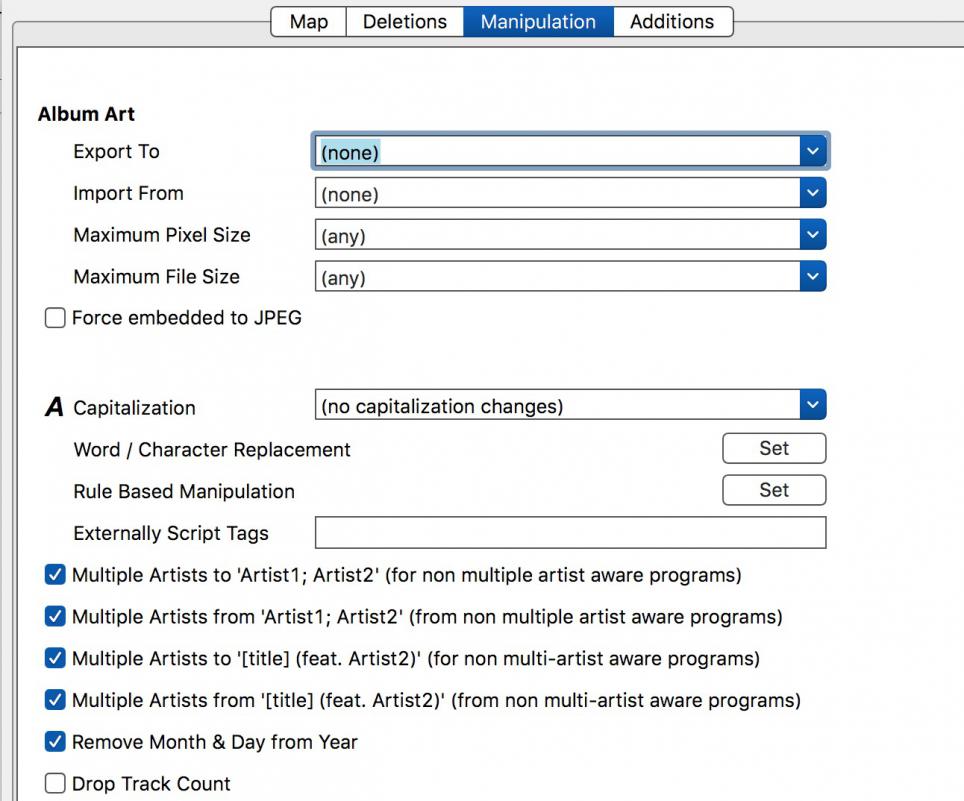Enable Force embedded to JPEG checkbox
The image size is (964, 801).
(x=55, y=318)
